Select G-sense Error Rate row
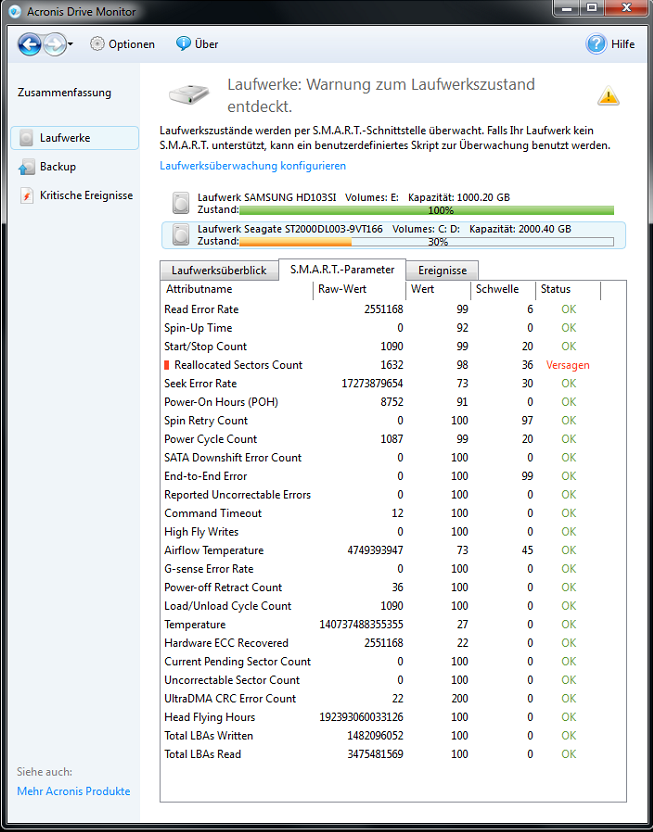This screenshot has height=832, width=653. 393,569
